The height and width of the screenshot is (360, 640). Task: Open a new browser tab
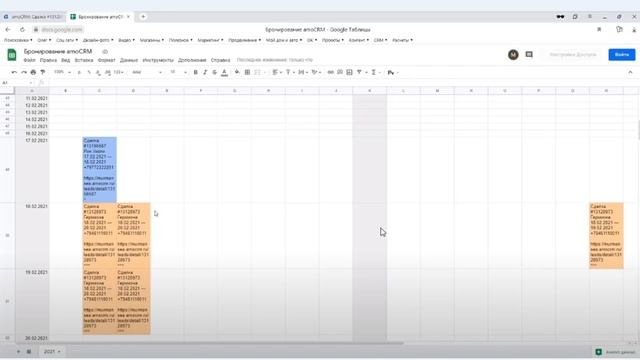[x=143, y=17]
